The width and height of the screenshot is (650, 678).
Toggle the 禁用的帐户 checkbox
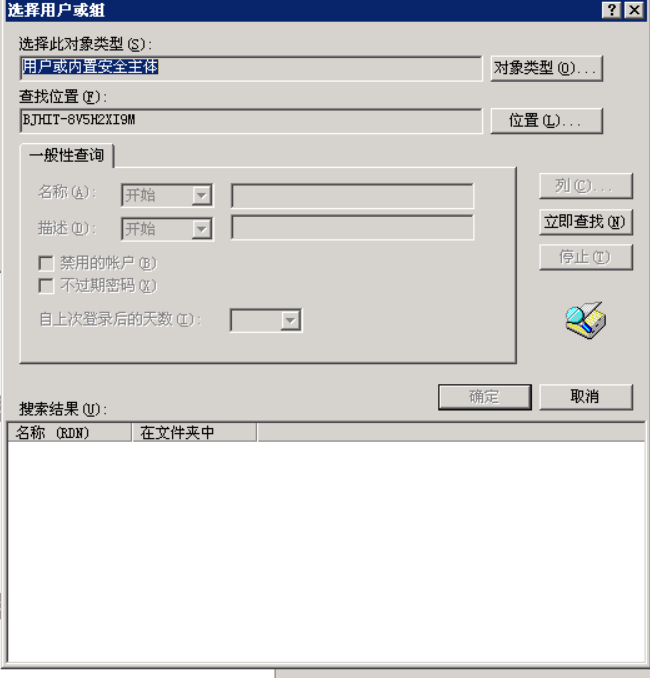(x=46, y=263)
